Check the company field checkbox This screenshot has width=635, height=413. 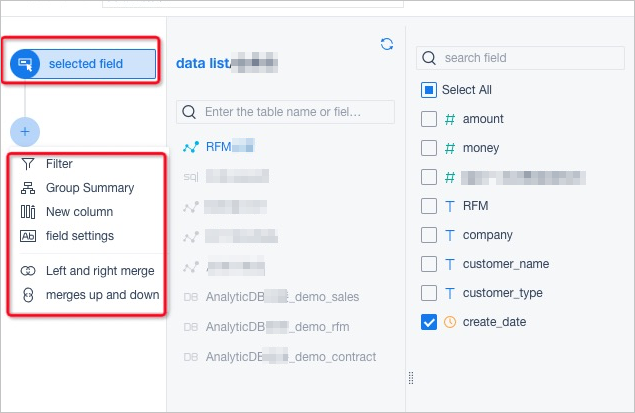[x=429, y=235]
